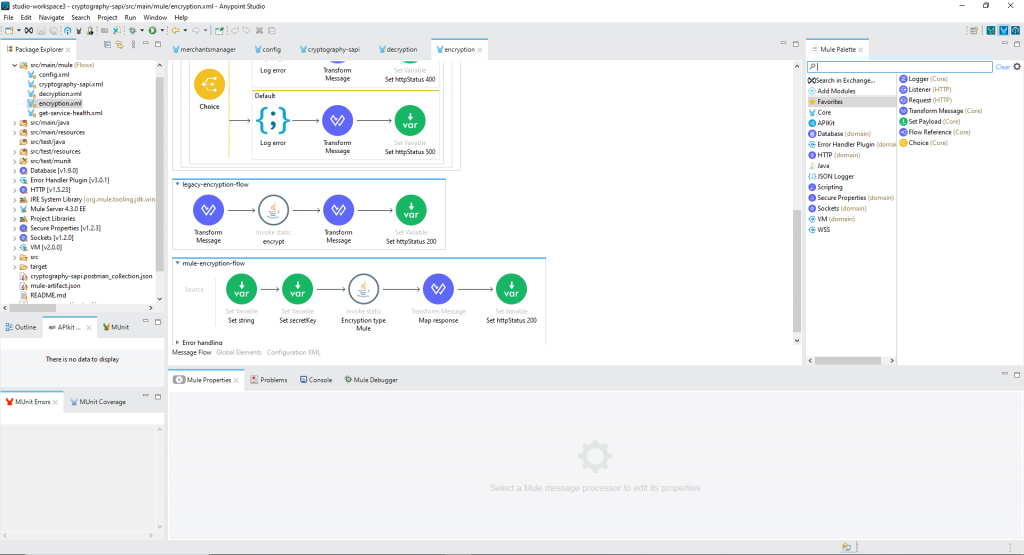Select Flow Reference (Core) in palette
This screenshot has height=555, width=1024.
[935, 132]
